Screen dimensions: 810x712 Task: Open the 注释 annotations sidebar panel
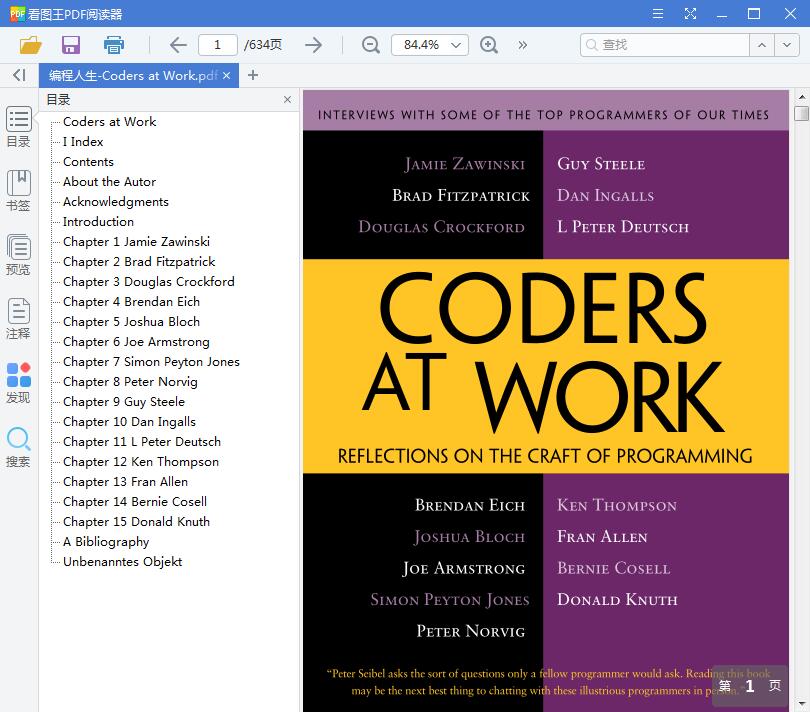(x=19, y=319)
